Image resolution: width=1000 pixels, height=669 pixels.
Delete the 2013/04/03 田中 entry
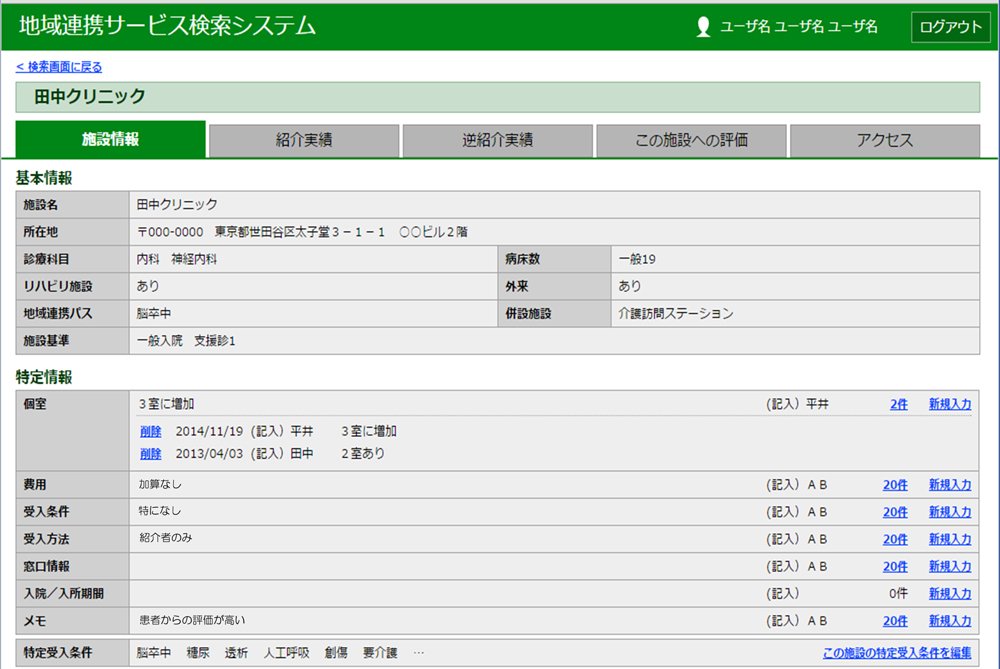(x=151, y=454)
